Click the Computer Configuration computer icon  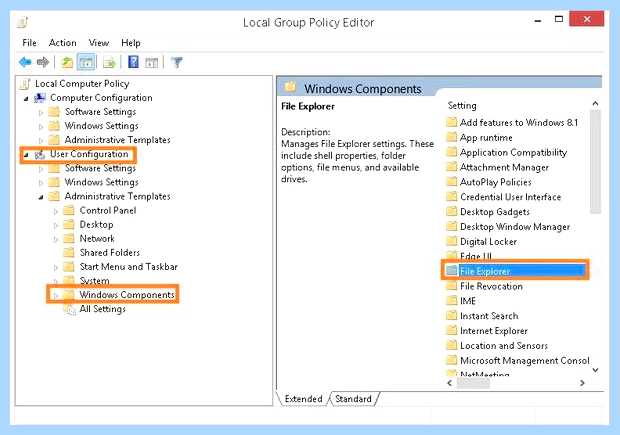(x=40, y=98)
